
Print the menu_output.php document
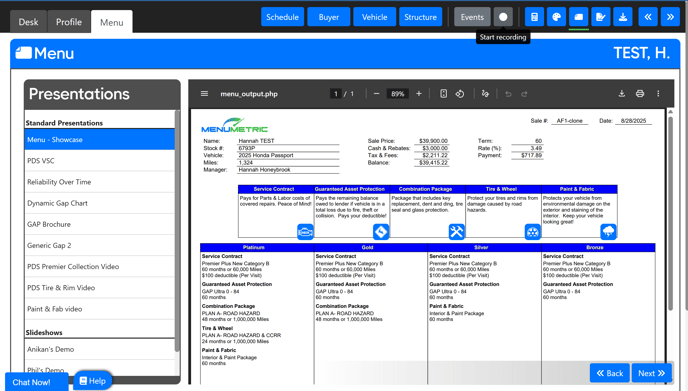point(640,93)
